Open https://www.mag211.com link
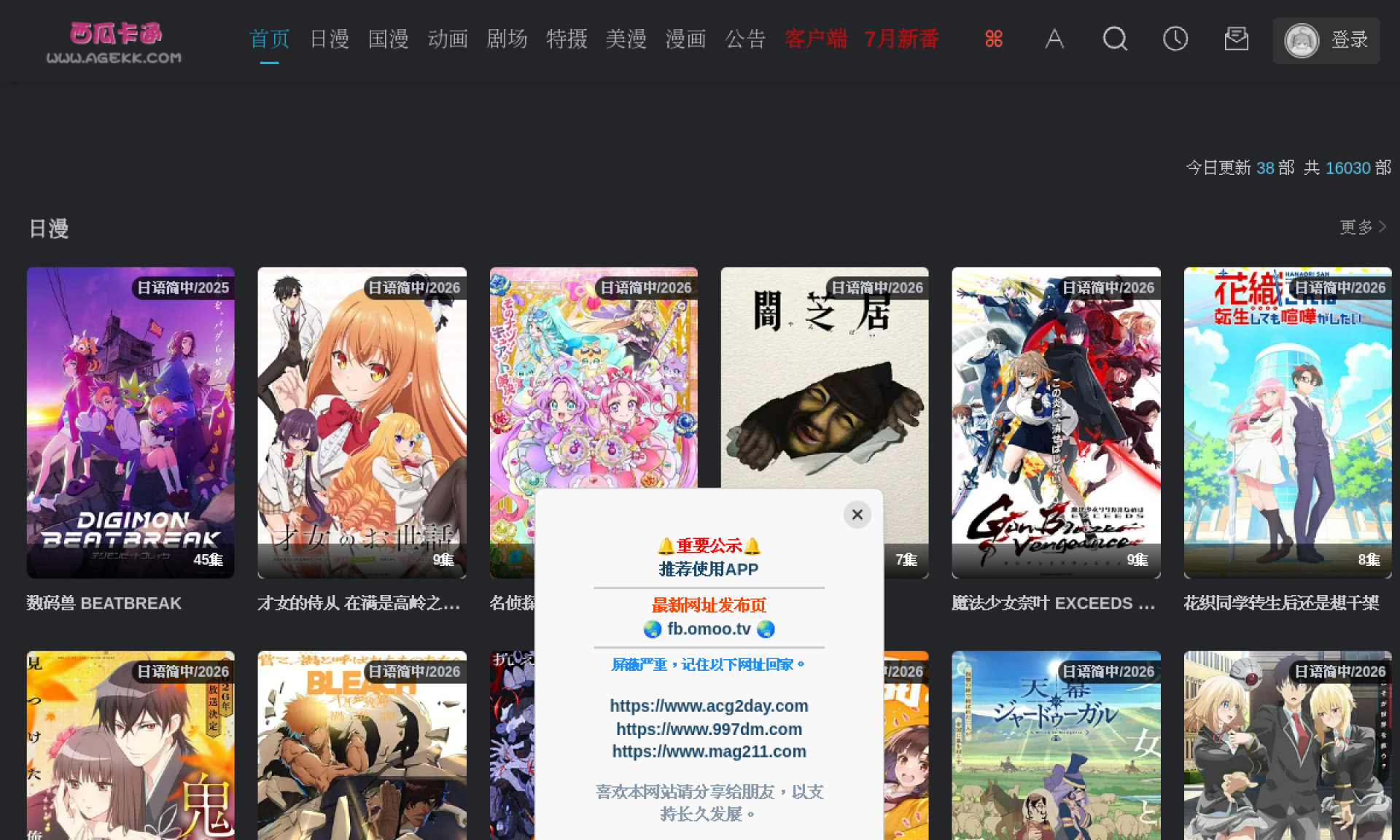The width and height of the screenshot is (1400, 840). coord(709,752)
